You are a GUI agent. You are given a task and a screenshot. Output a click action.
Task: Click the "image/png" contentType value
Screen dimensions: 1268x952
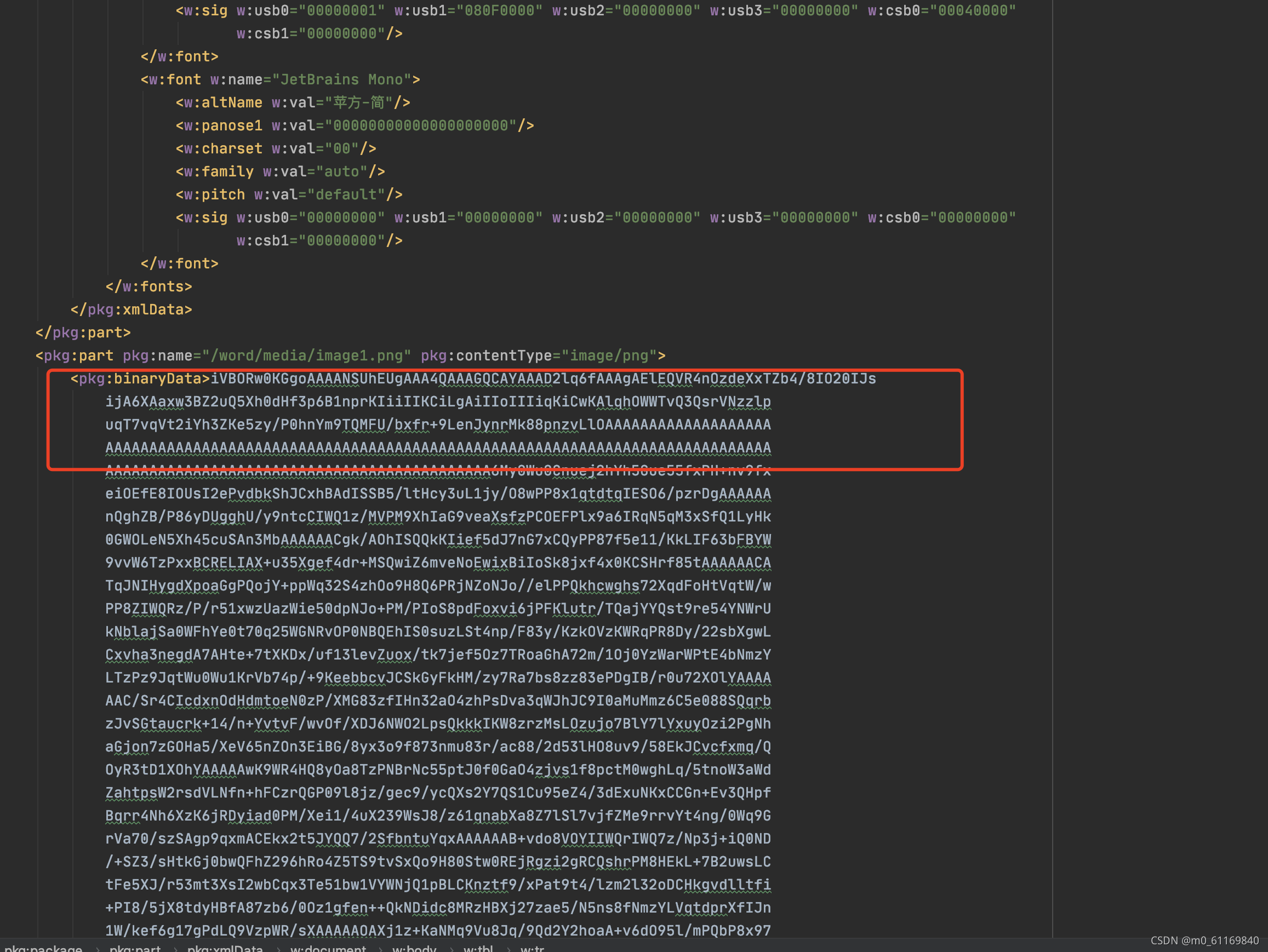click(609, 356)
